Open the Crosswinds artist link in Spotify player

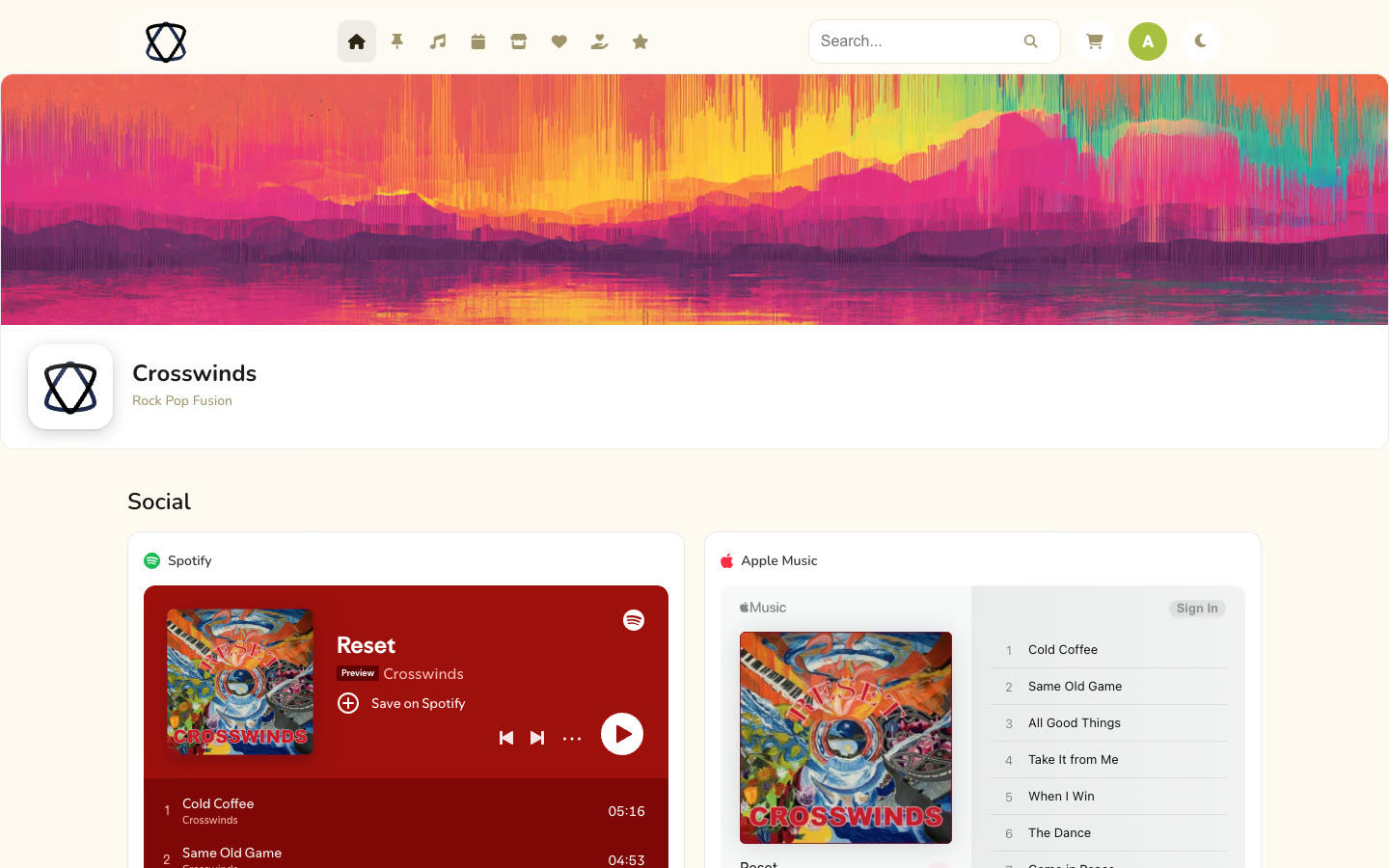pos(423,673)
